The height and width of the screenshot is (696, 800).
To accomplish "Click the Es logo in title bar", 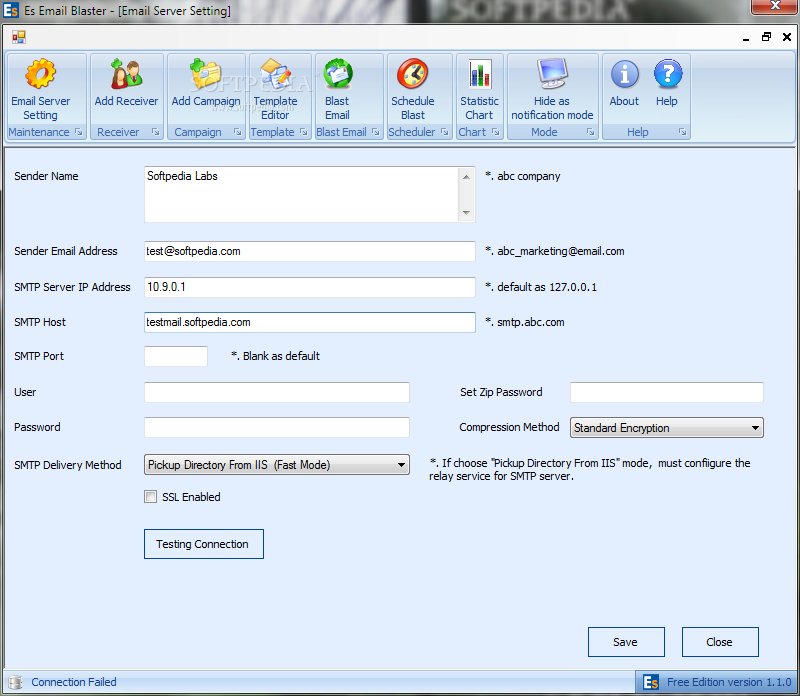I will click(x=11, y=10).
